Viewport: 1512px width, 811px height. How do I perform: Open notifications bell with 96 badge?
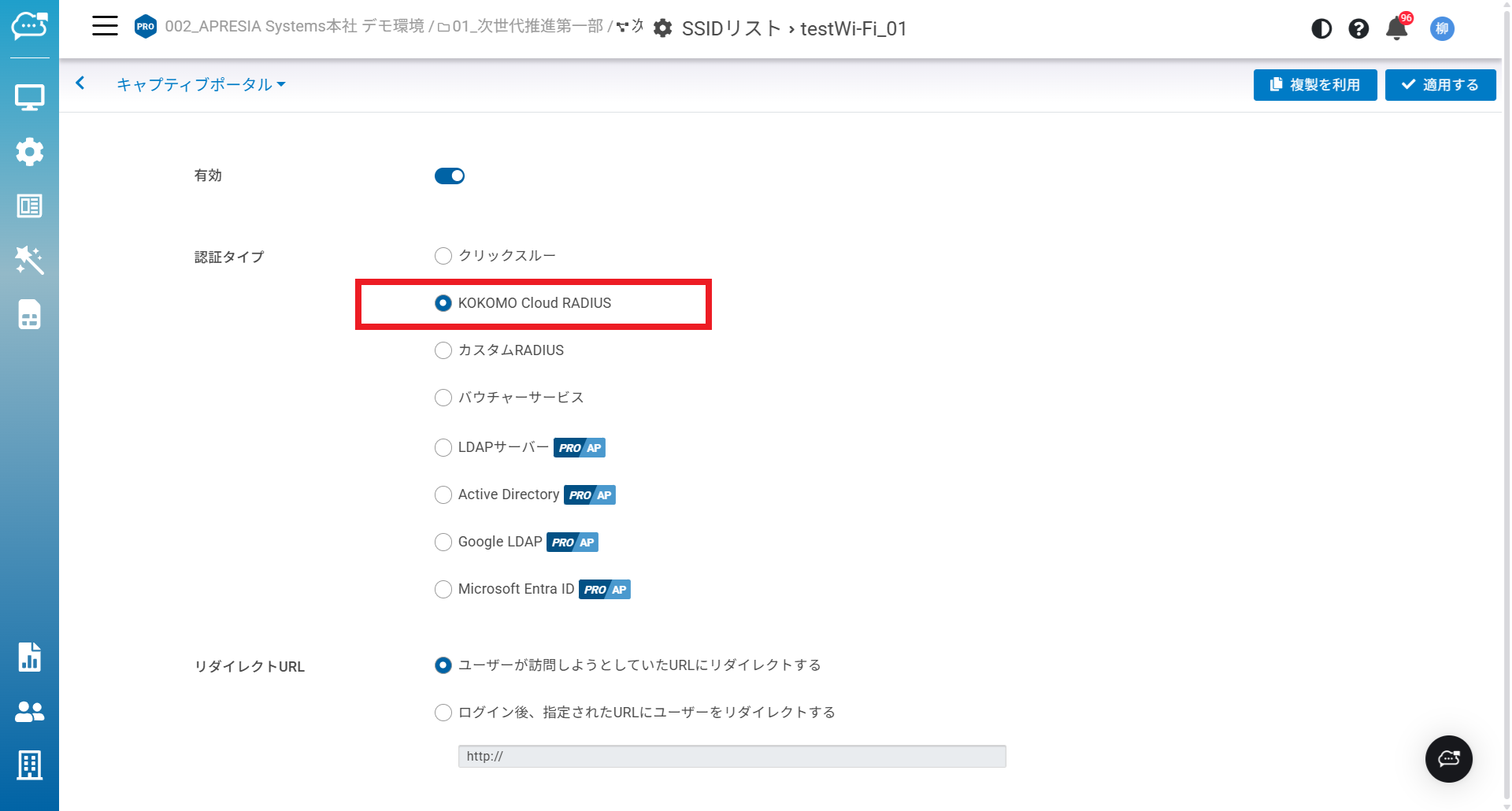1398,28
